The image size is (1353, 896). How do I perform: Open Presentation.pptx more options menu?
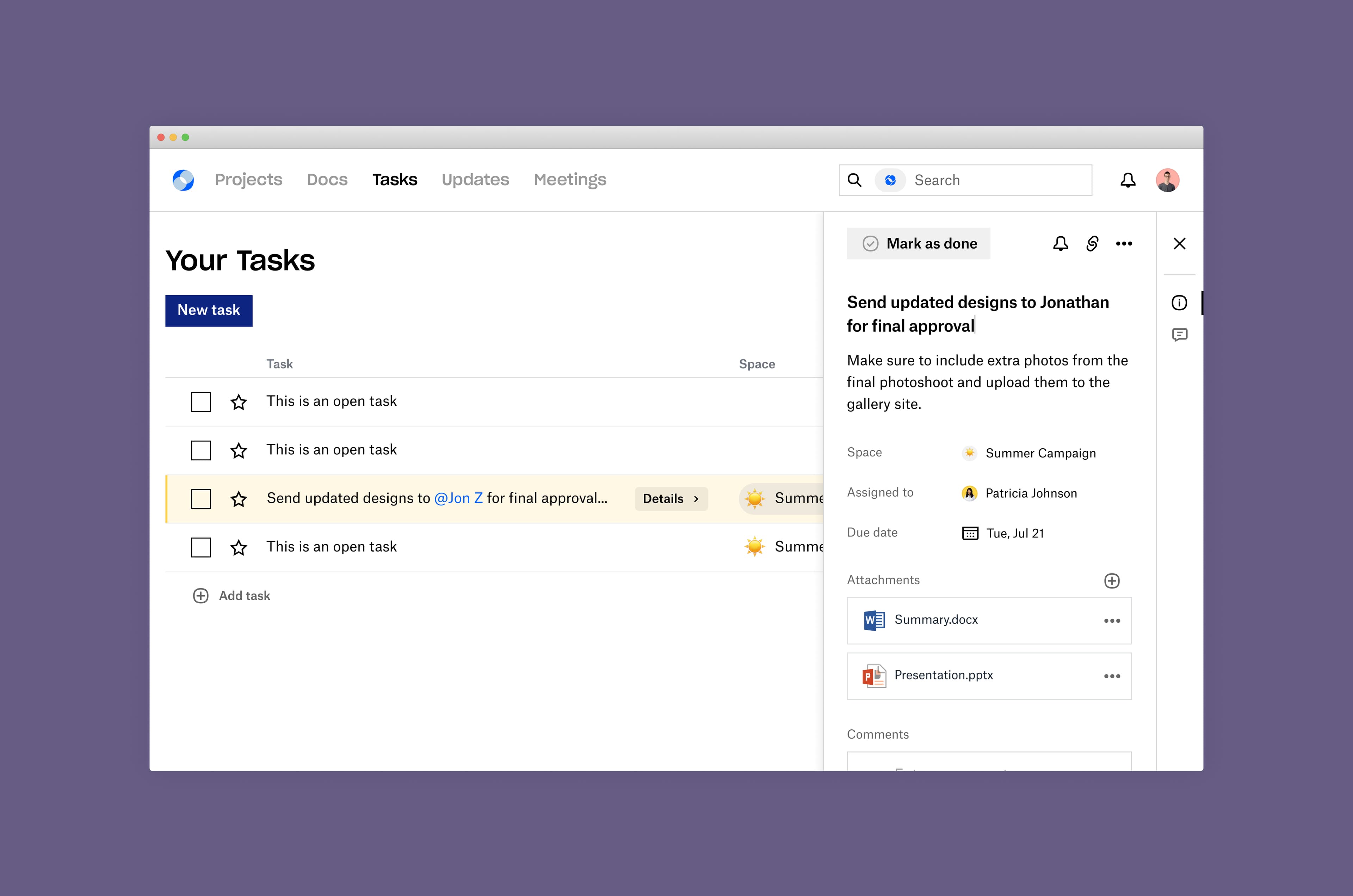point(1112,676)
